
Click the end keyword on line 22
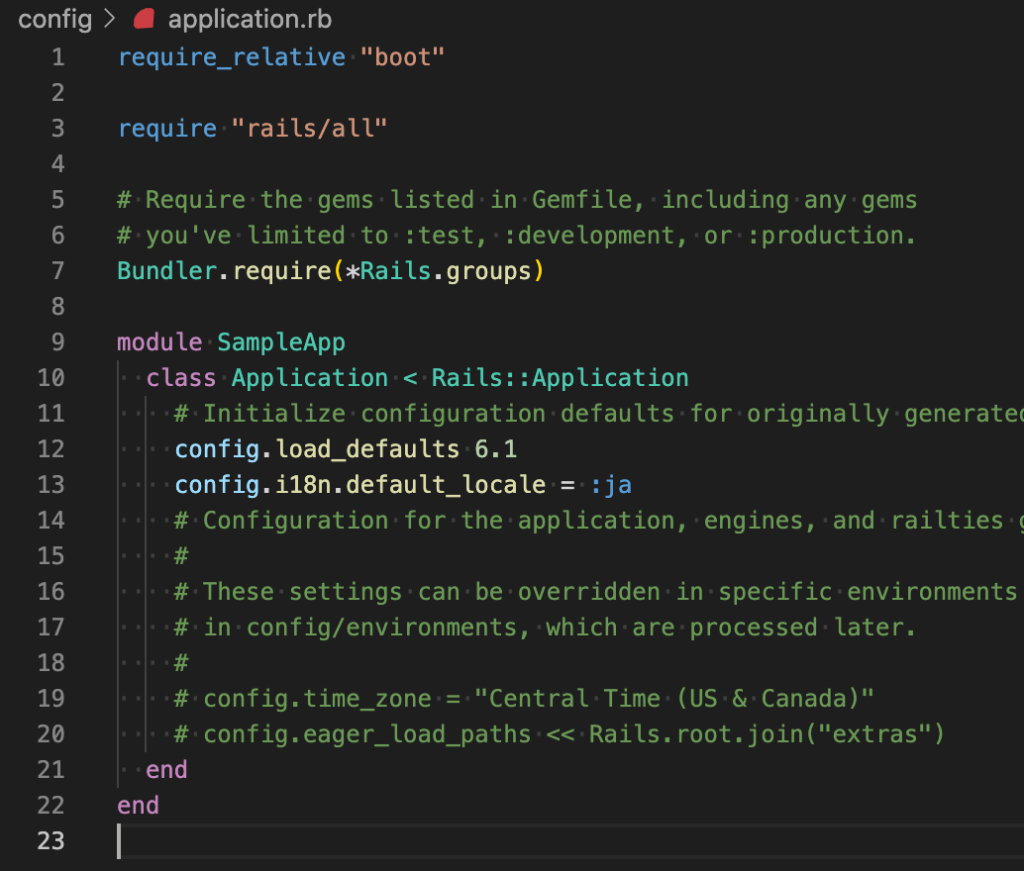pyautogui.click(x=138, y=806)
